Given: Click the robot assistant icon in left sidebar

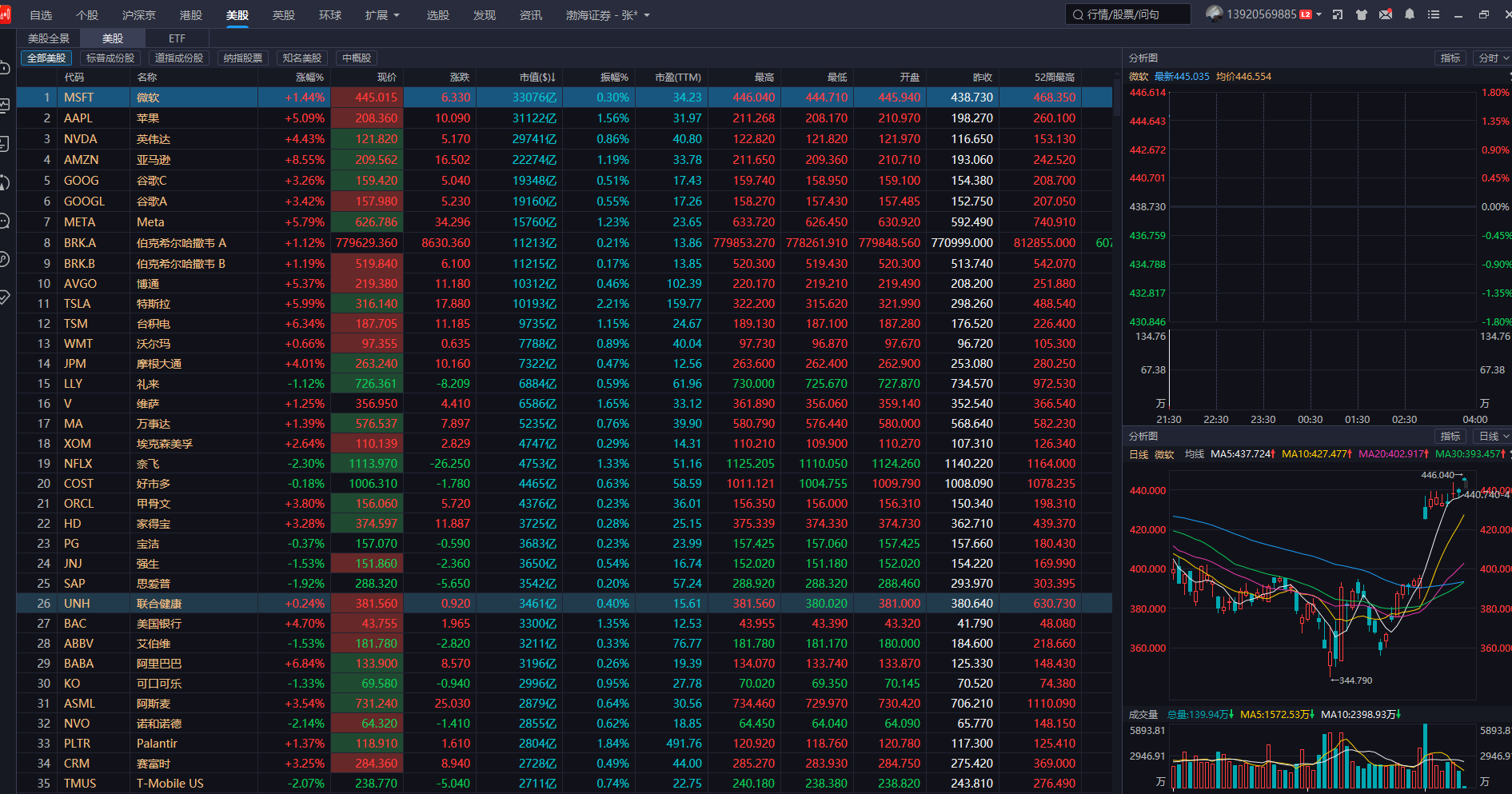Looking at the screenshot, I should [x=4, y=67].
